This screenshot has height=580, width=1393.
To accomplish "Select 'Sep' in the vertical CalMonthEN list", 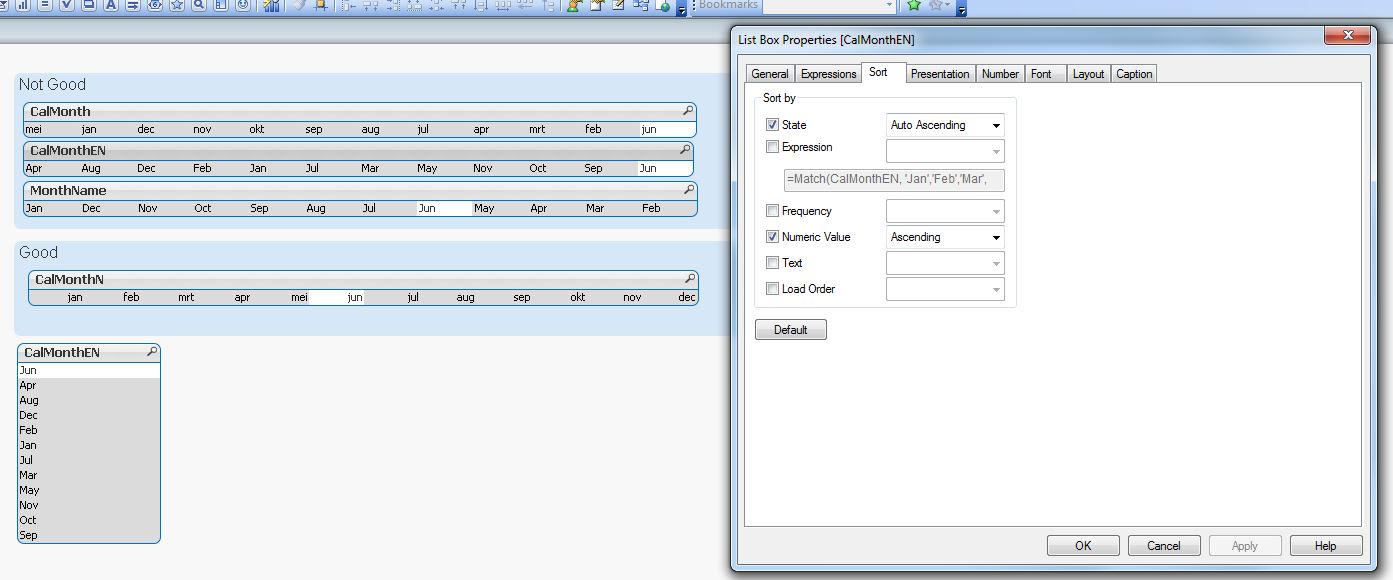I will click(x=88, y=535).
